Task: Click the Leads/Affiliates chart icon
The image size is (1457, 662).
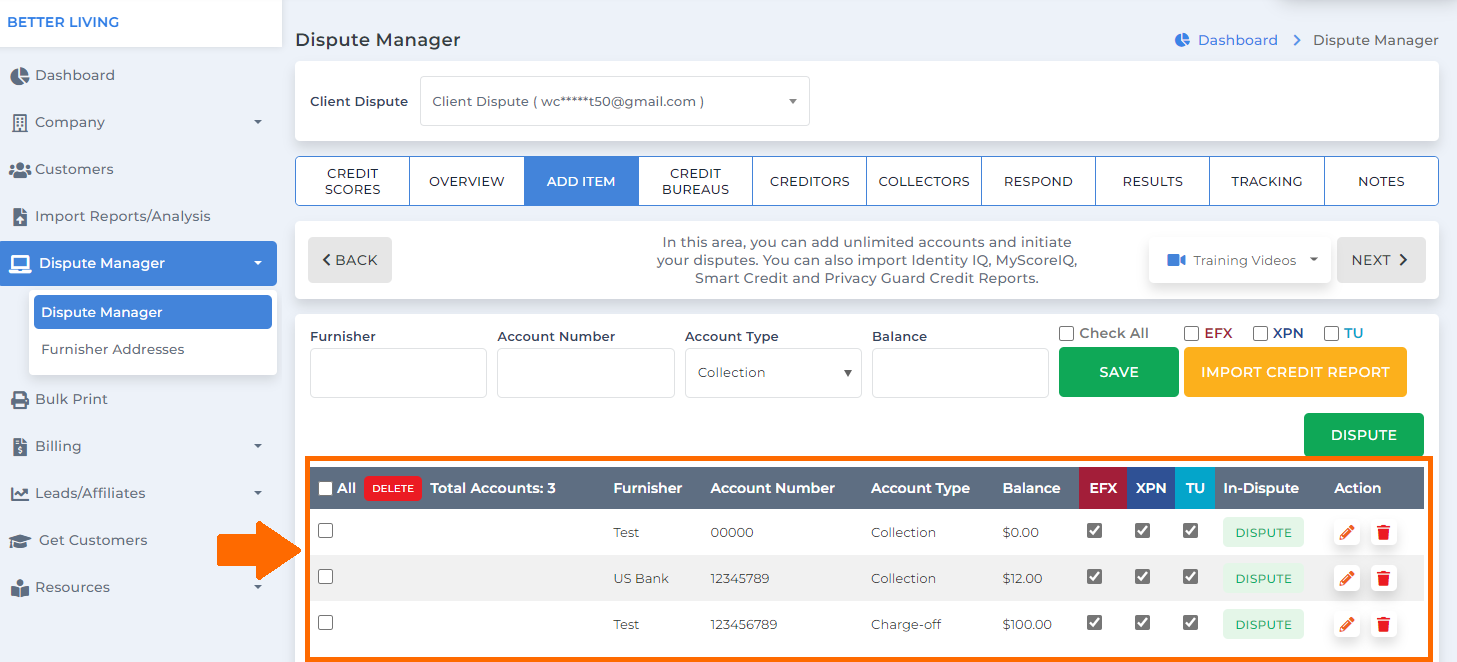Action: [x=19, y=494]
